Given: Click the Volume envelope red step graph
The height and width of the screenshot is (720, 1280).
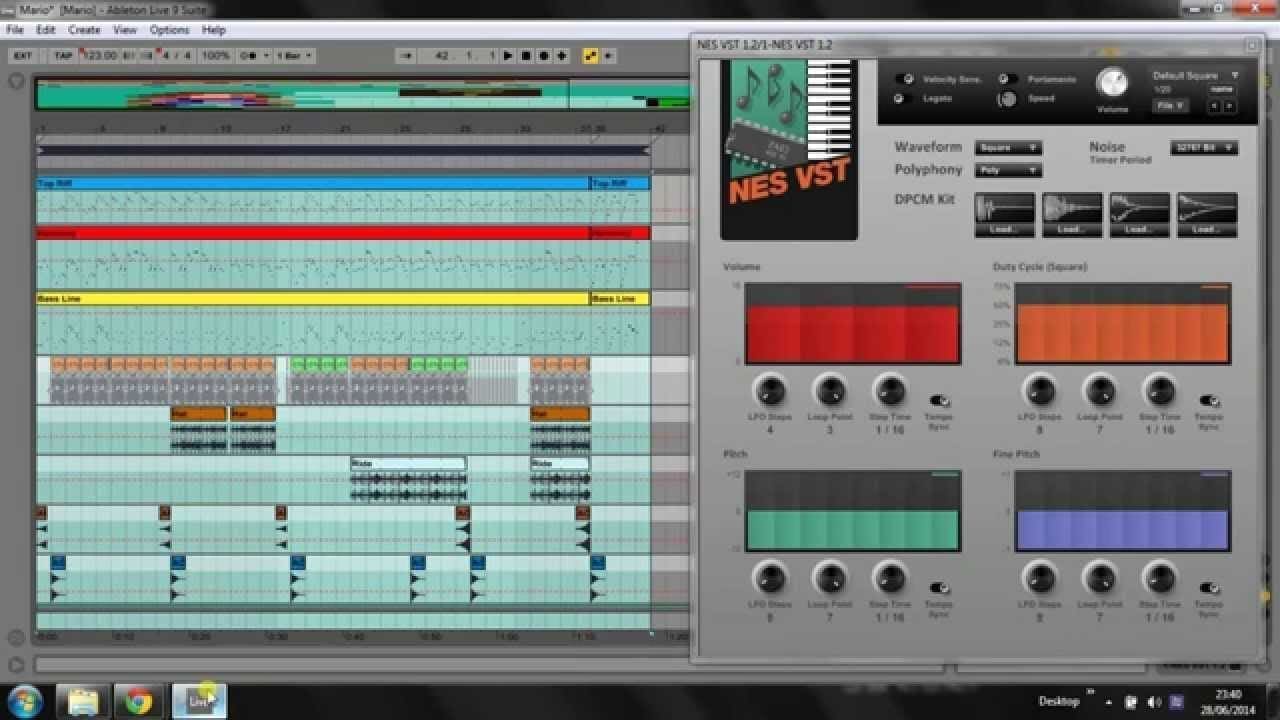Looking at the screenshot, I should [853, 324].
